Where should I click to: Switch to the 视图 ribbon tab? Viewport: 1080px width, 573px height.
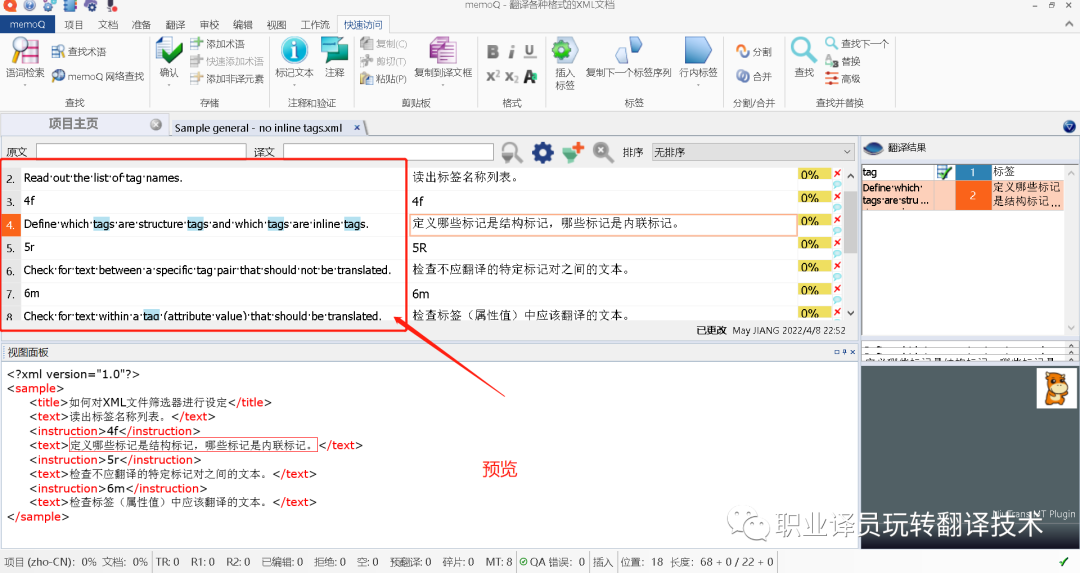point(276,25)
